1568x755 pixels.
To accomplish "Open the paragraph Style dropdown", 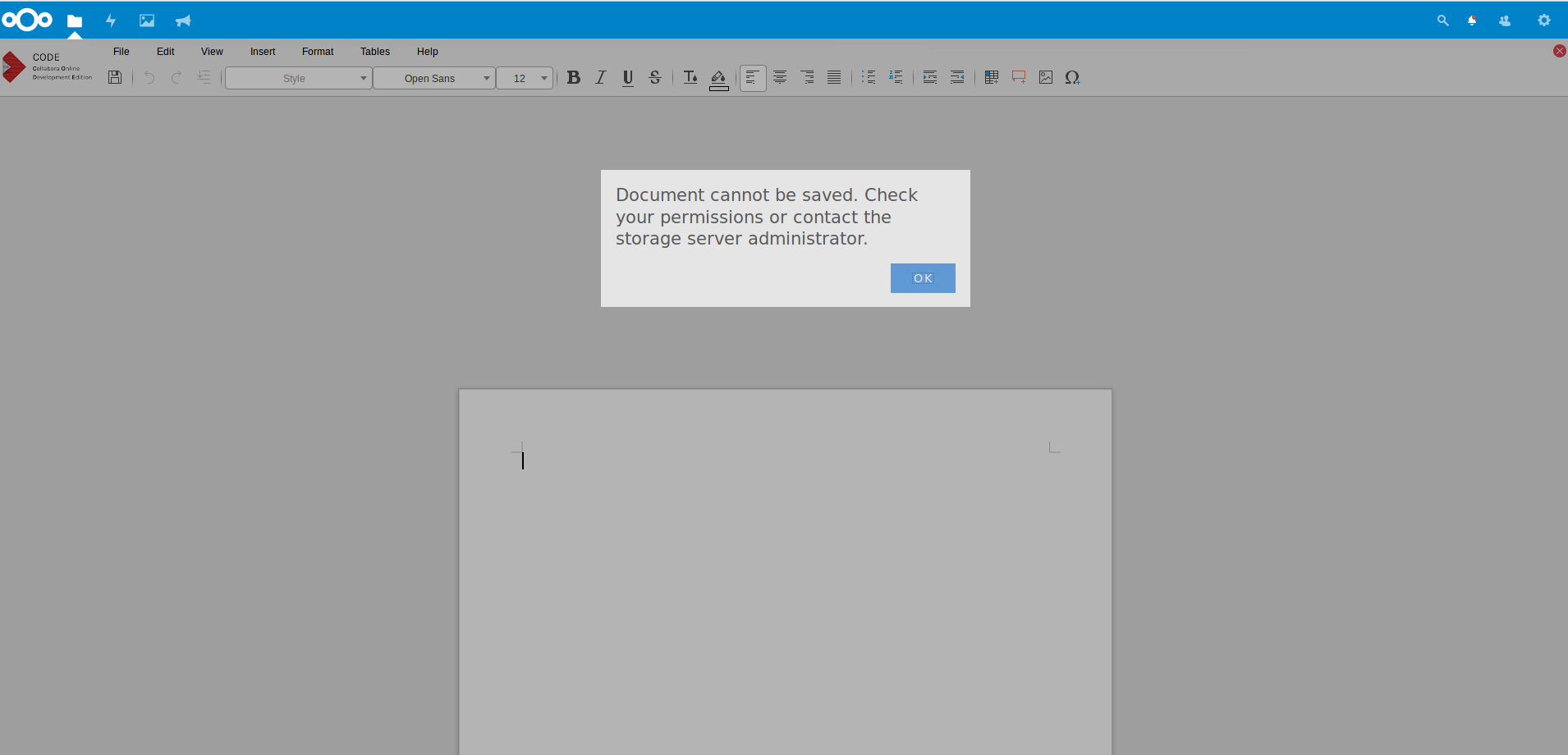I will coord(297,78).
